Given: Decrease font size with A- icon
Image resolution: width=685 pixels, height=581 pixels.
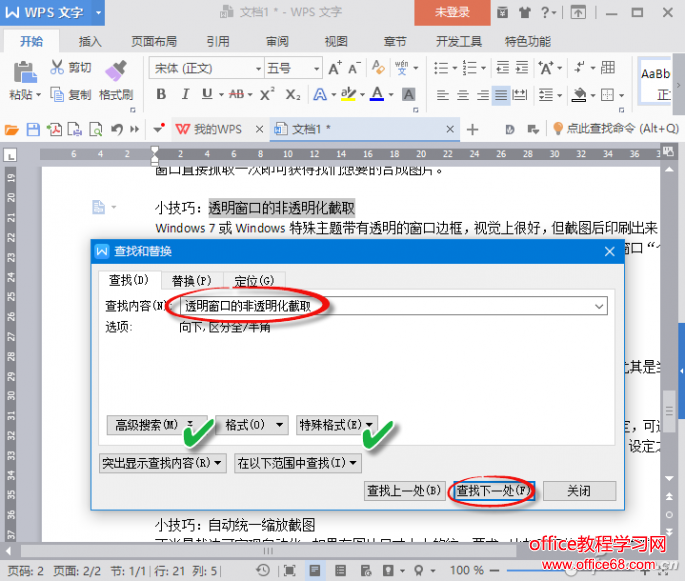Looking at the screenshot, I should coord(354,68).
